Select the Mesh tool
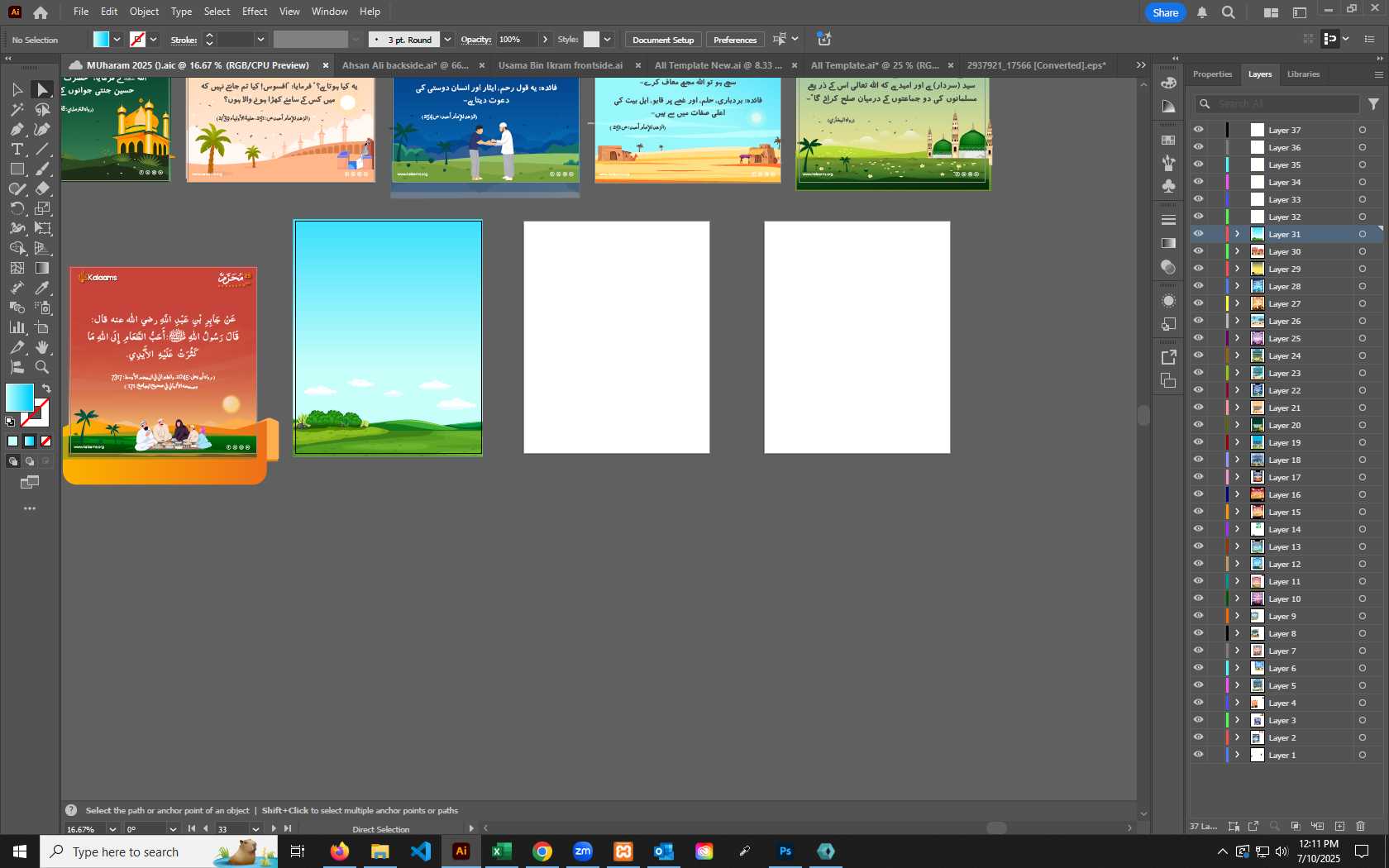Screen dimensions: 1389x868 (17, 268)
